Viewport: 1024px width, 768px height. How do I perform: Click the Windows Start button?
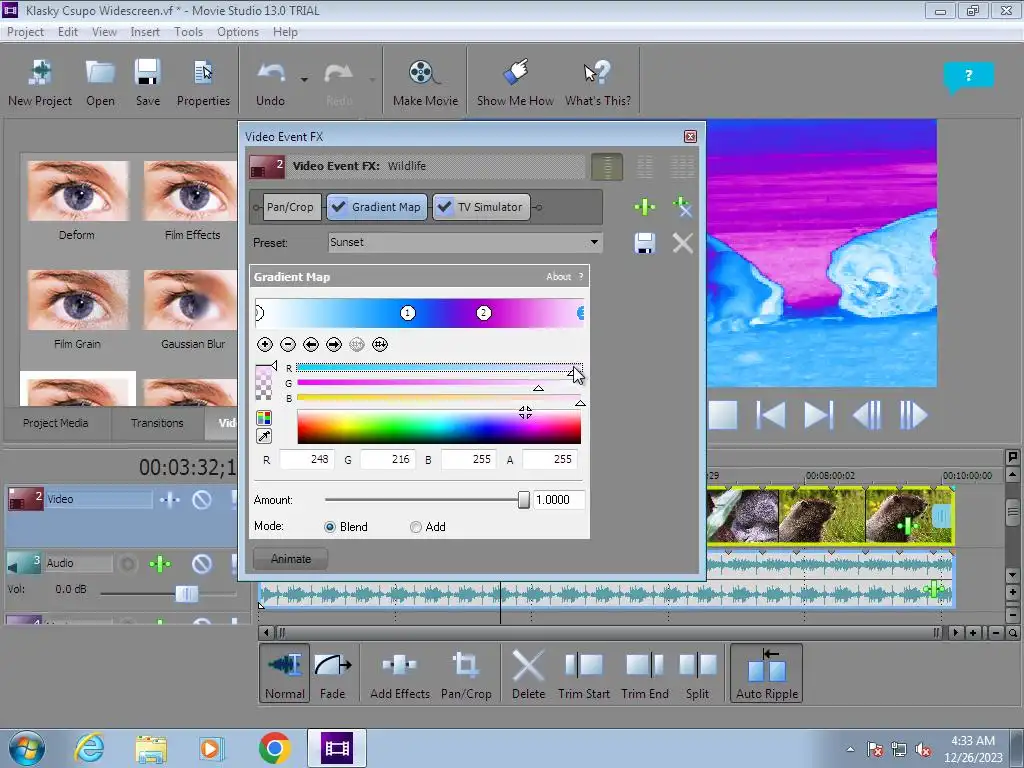click(x=27, y=748)
